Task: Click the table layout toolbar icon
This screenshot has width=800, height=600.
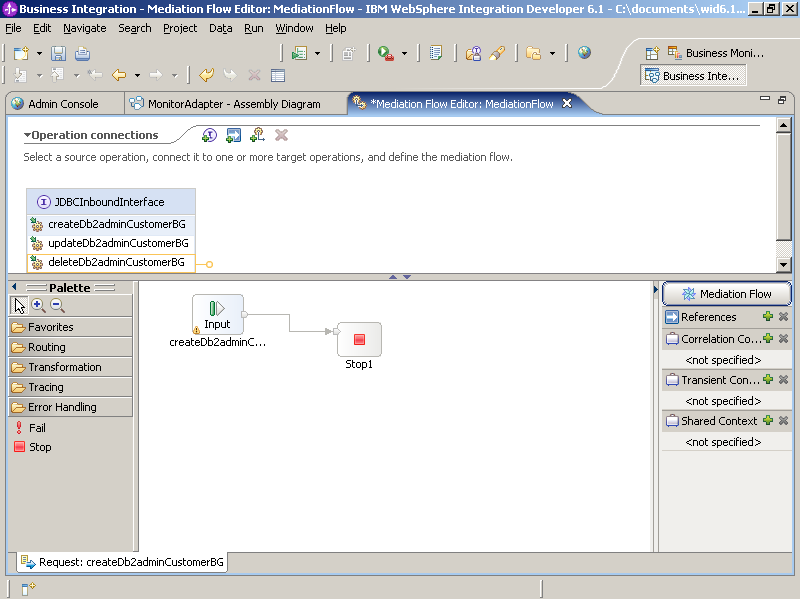Action: (278, 76)
